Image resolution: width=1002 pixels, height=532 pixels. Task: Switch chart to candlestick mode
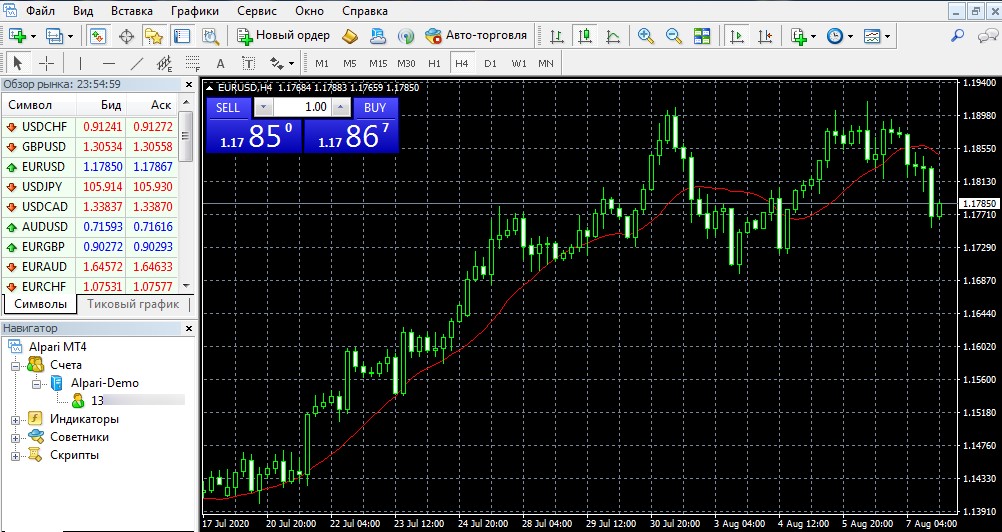(x=584, y=36)
